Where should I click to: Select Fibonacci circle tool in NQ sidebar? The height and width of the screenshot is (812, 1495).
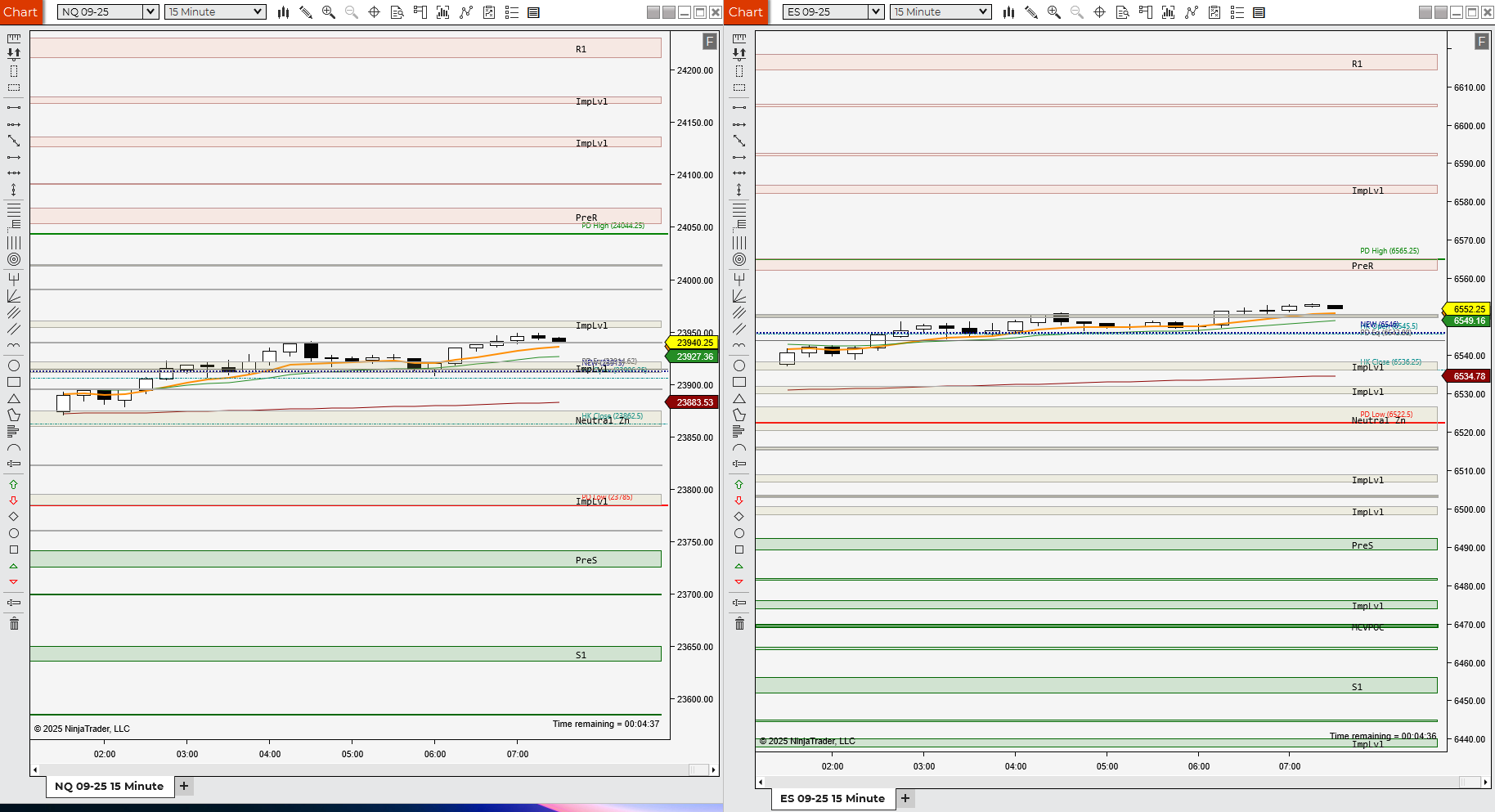14,259
